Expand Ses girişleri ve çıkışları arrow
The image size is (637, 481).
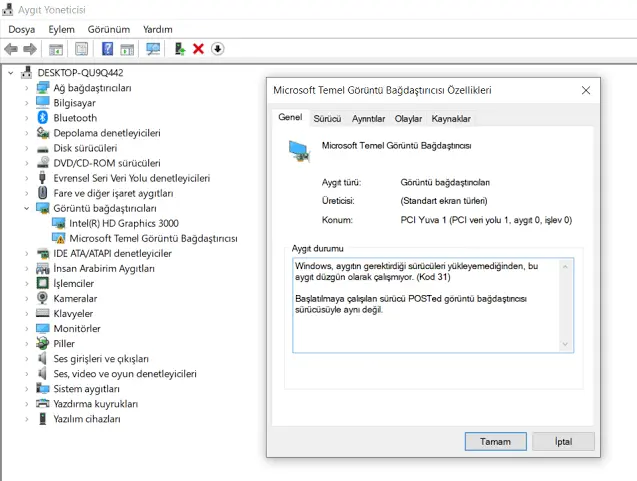pyautogui.click(x=26, y=359)
